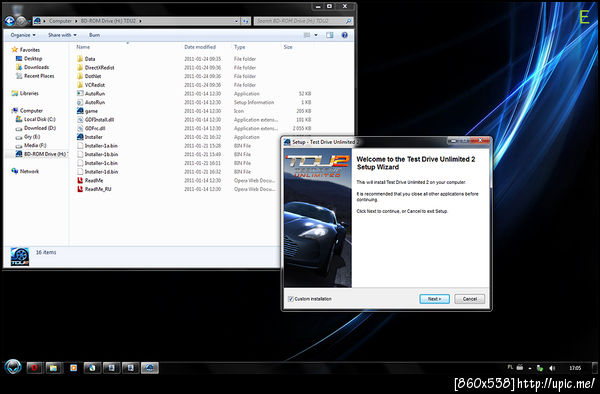The image size is (600, 394).
Task: Click TDU2 drive thumbnail in details pane
Action: tap(20, 257)
